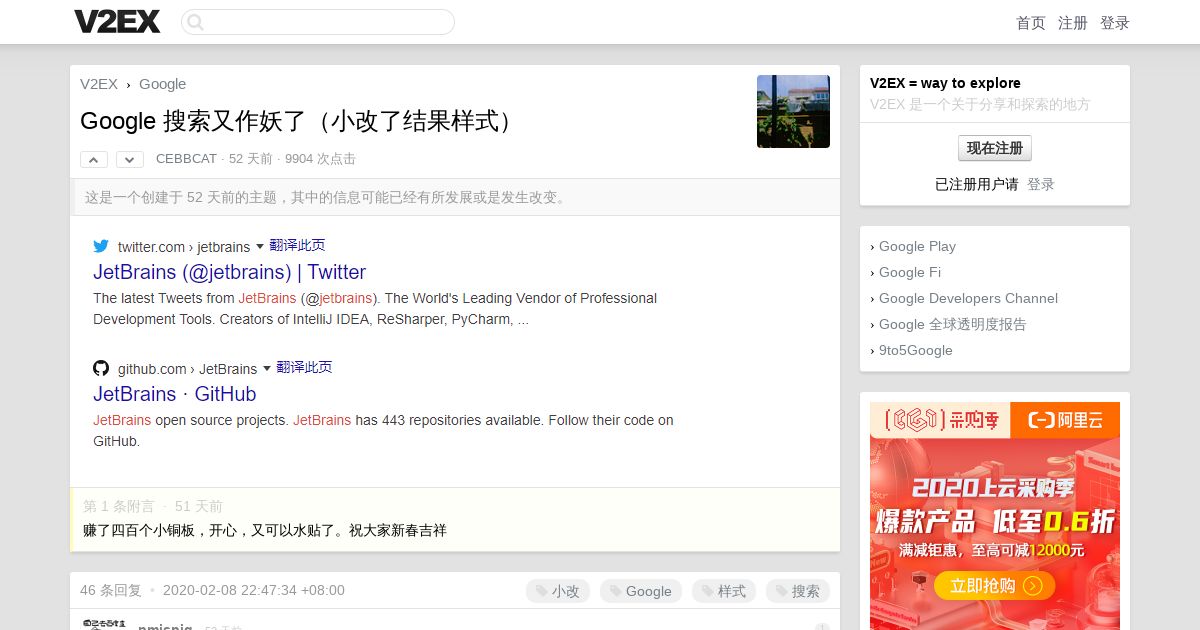The width and height of the screenshot is (1200, 630).
Task: Click the 9904 次点击 view count
Action: coord(320,159)
